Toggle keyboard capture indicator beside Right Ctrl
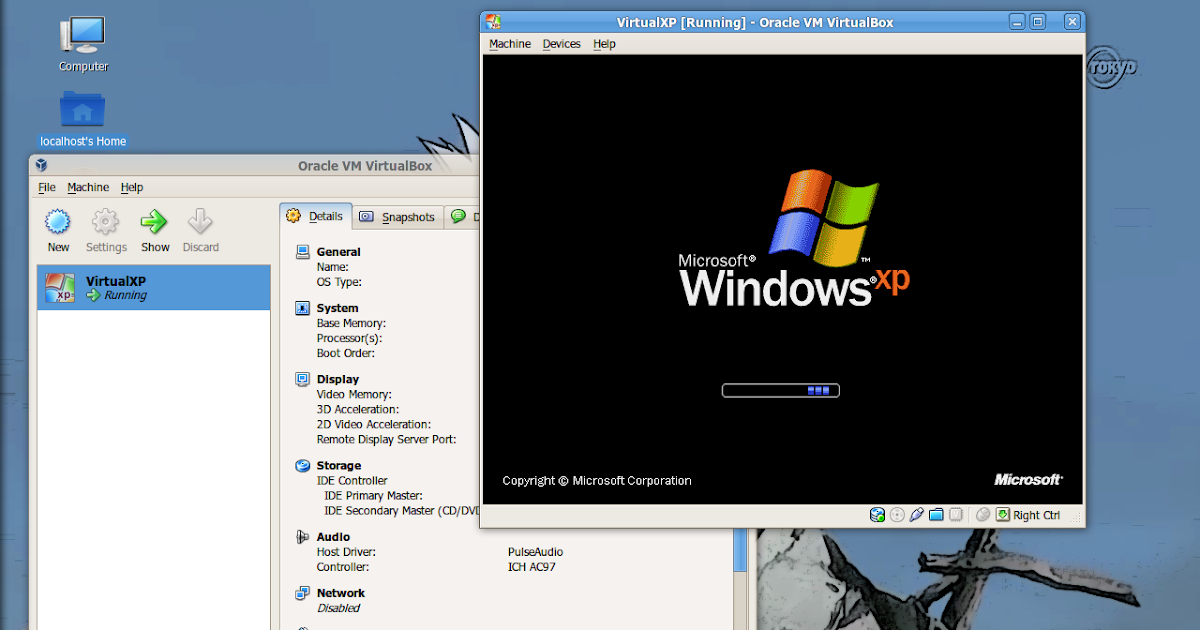1200x630 pixels. coord(1003,514)
